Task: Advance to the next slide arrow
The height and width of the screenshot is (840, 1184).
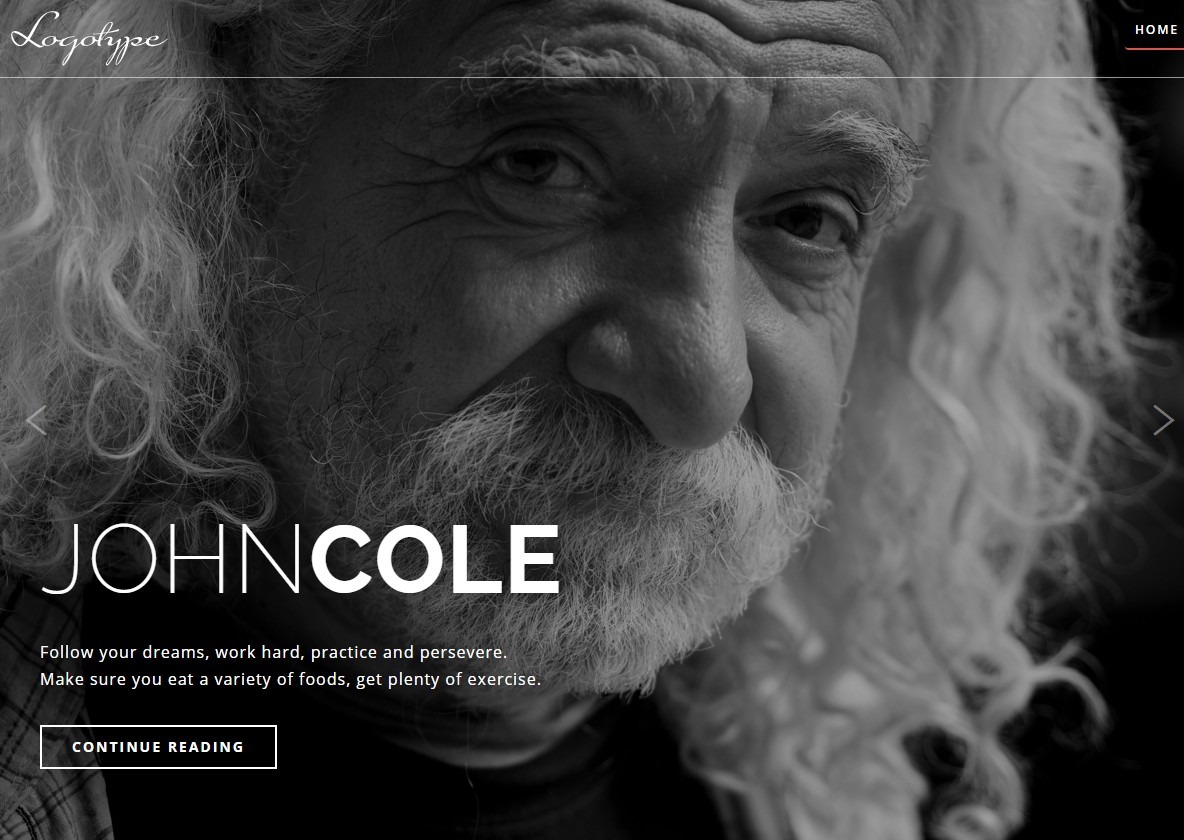Action: (x=1163, y=421)
